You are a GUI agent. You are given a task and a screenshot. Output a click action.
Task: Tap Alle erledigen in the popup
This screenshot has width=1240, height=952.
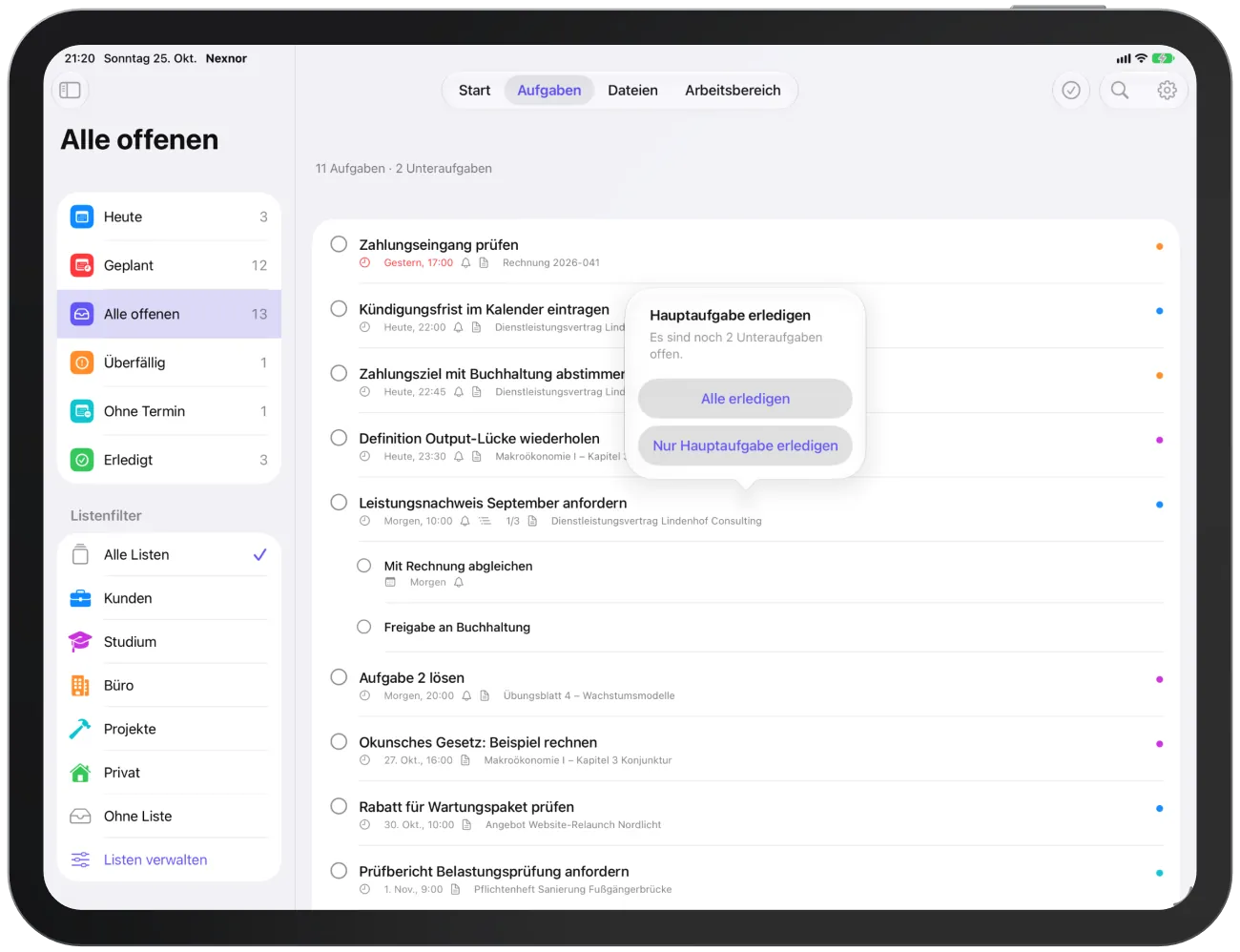745,399
